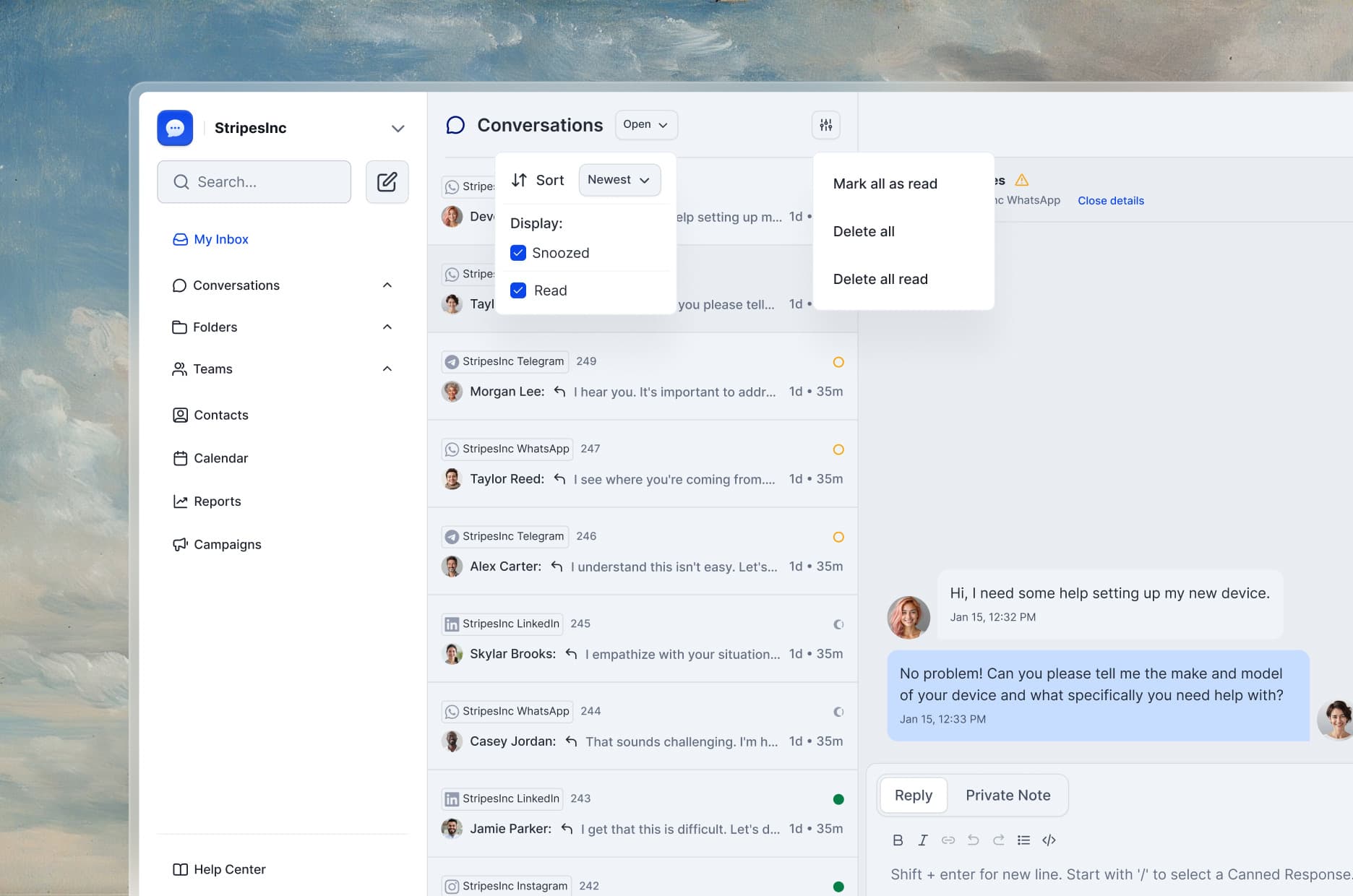Collapse the Folders sidebar section
The width and height of the screenshot is (1353, 896).
click(x=387, y=327)
